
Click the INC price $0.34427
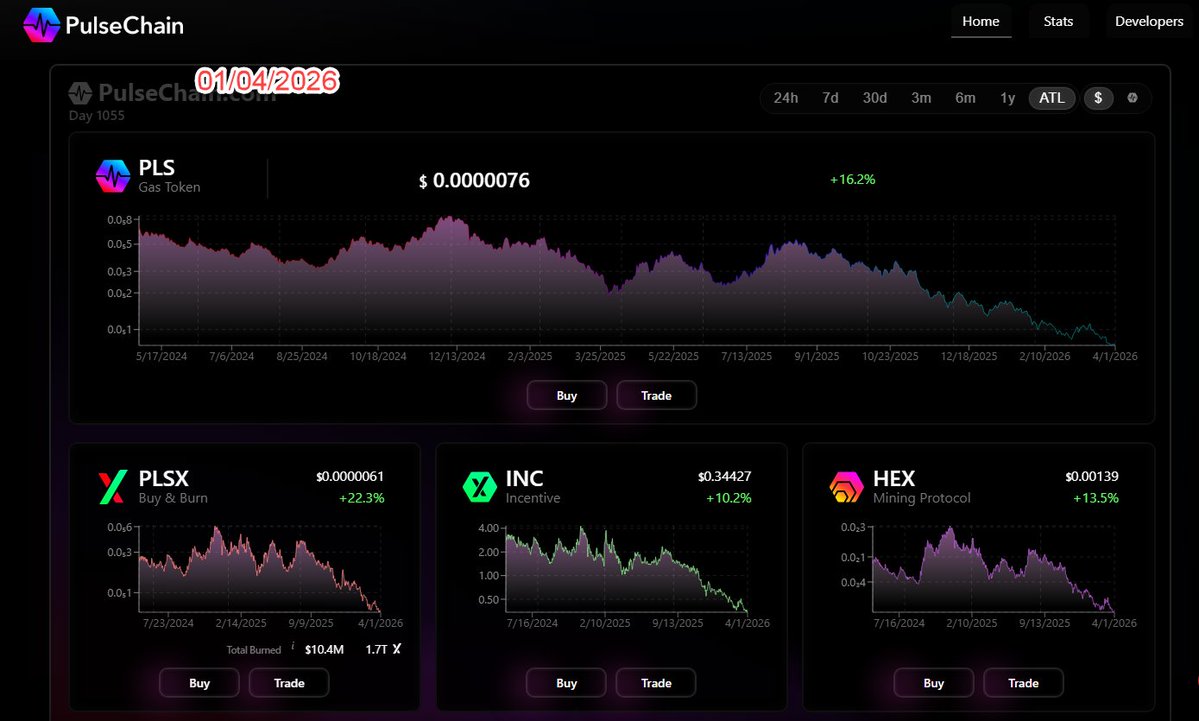pos(725,476)
